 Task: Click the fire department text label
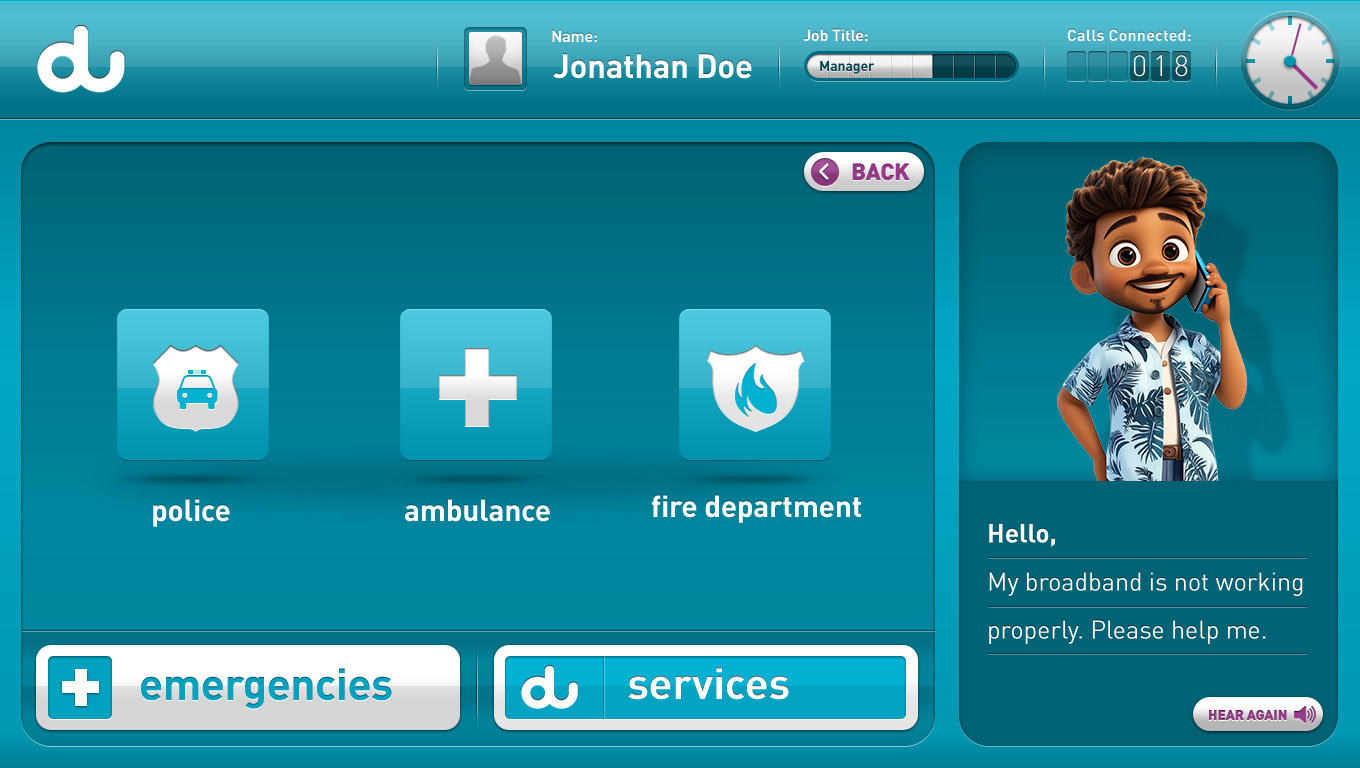click(x=756, y=507)
